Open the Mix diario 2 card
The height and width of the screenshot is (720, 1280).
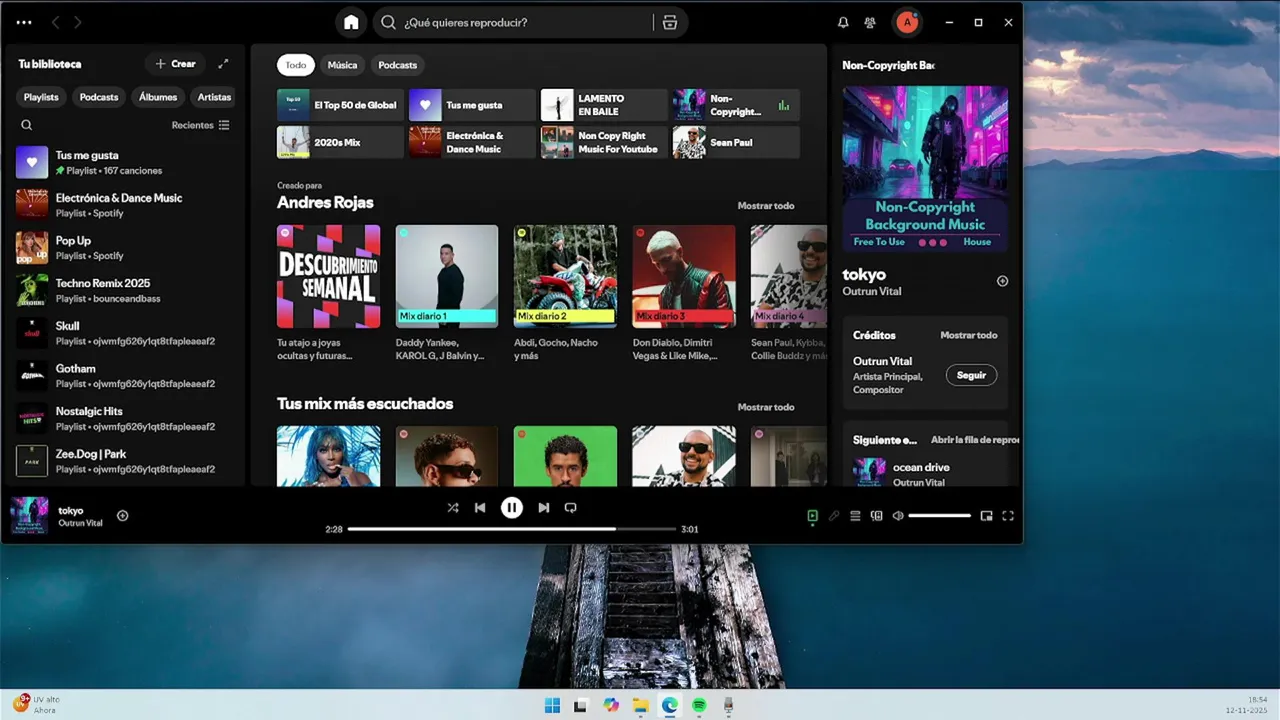click(565, 292)
